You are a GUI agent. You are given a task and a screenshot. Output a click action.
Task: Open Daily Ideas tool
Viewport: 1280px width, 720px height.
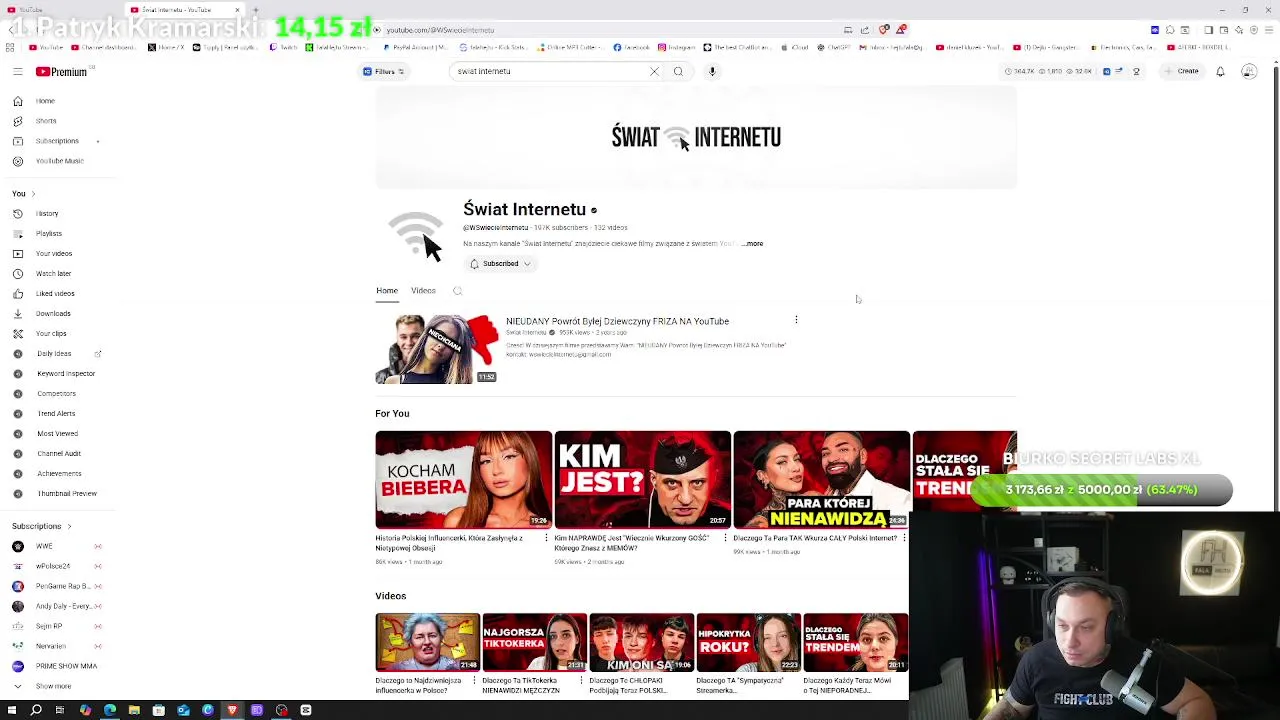[x=54, y=353]
